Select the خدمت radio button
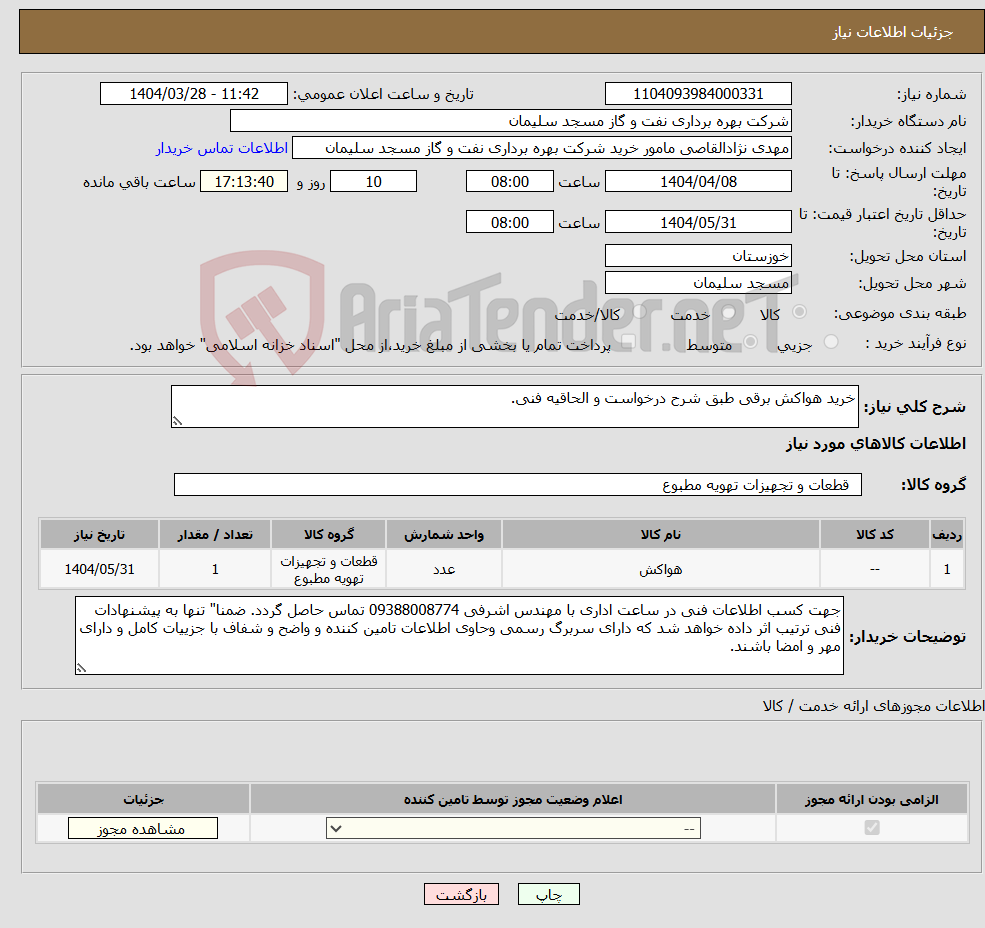This screenshot has height=928, width=985. [729, 312]
